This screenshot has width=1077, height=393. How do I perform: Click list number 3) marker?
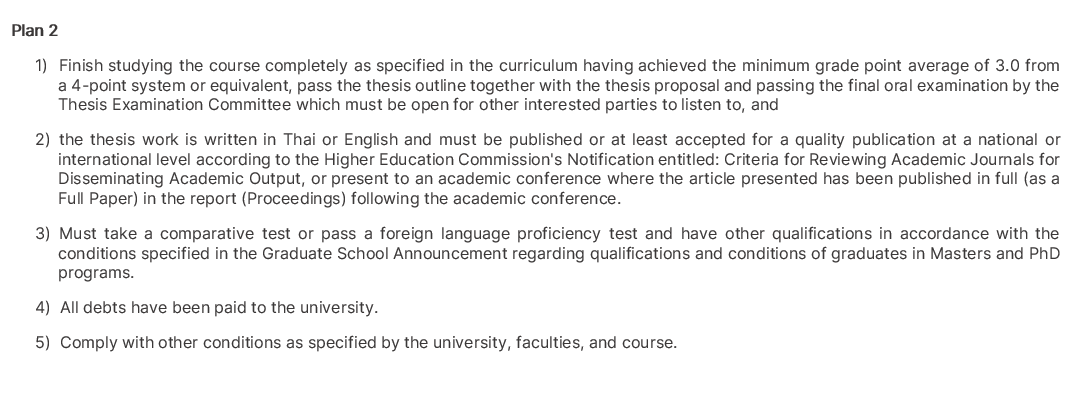[x=42, y=234]
